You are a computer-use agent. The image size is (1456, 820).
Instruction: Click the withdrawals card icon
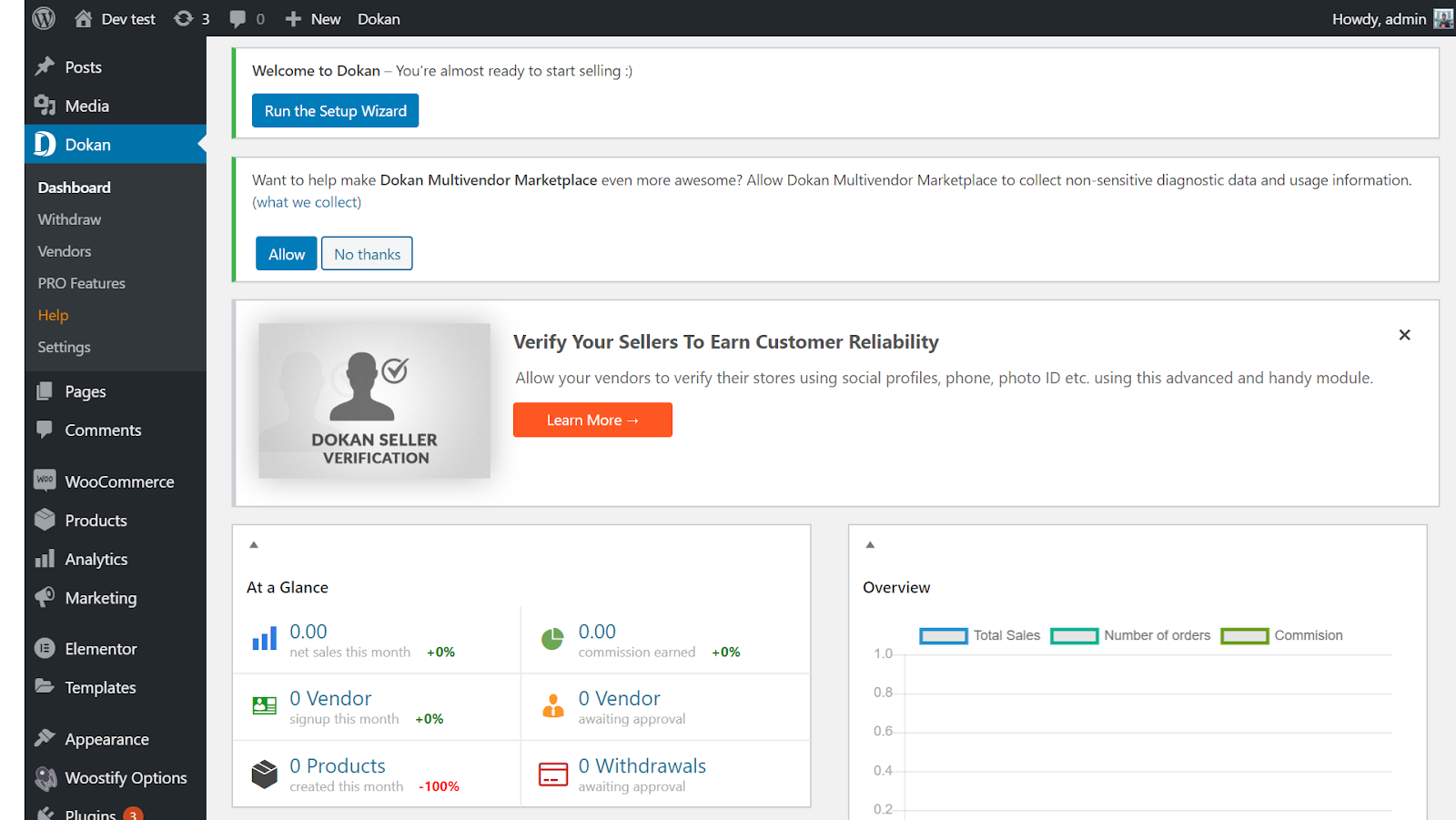552,774
